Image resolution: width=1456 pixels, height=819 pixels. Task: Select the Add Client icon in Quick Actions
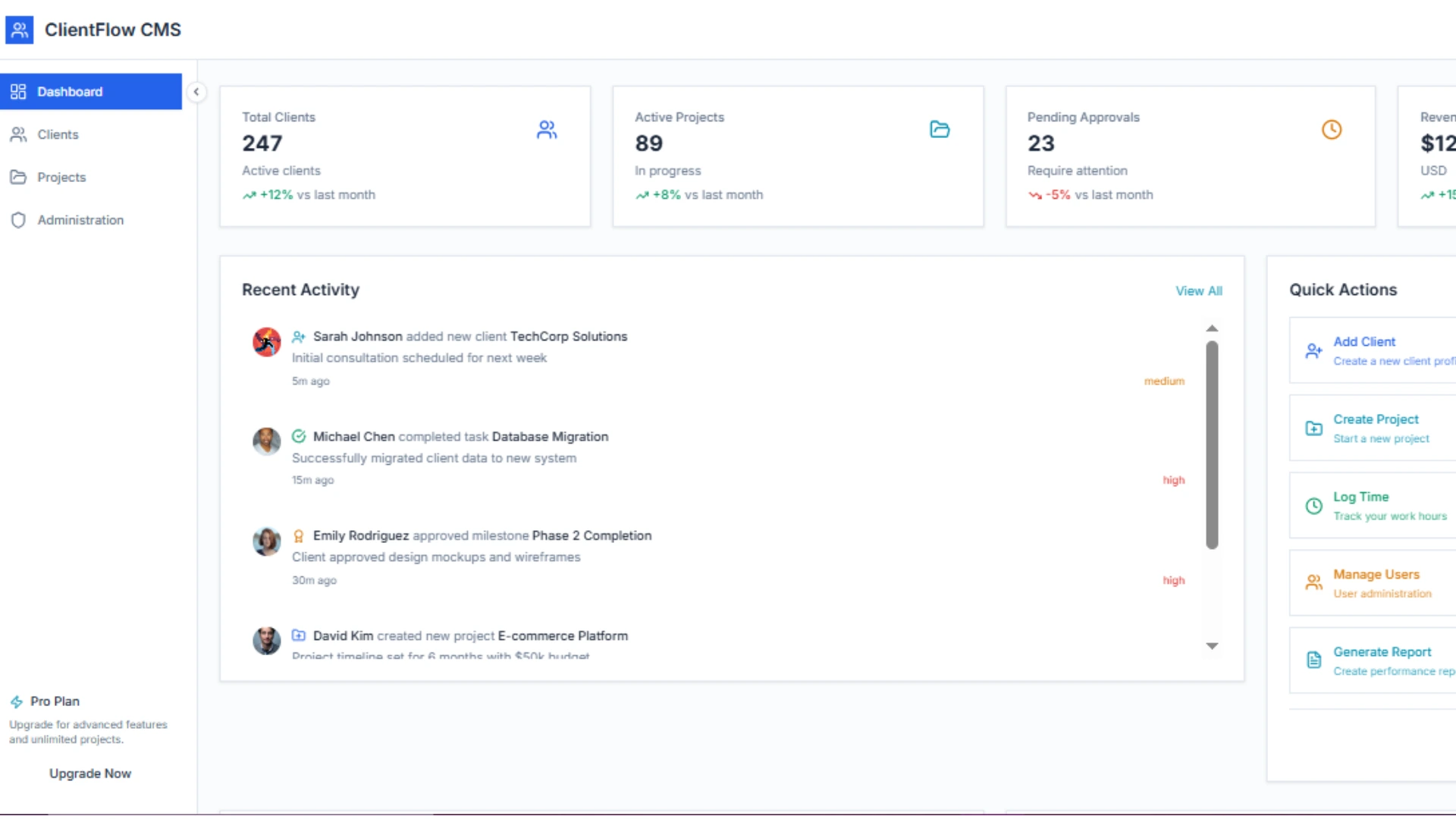click(x=1313, y=350)
